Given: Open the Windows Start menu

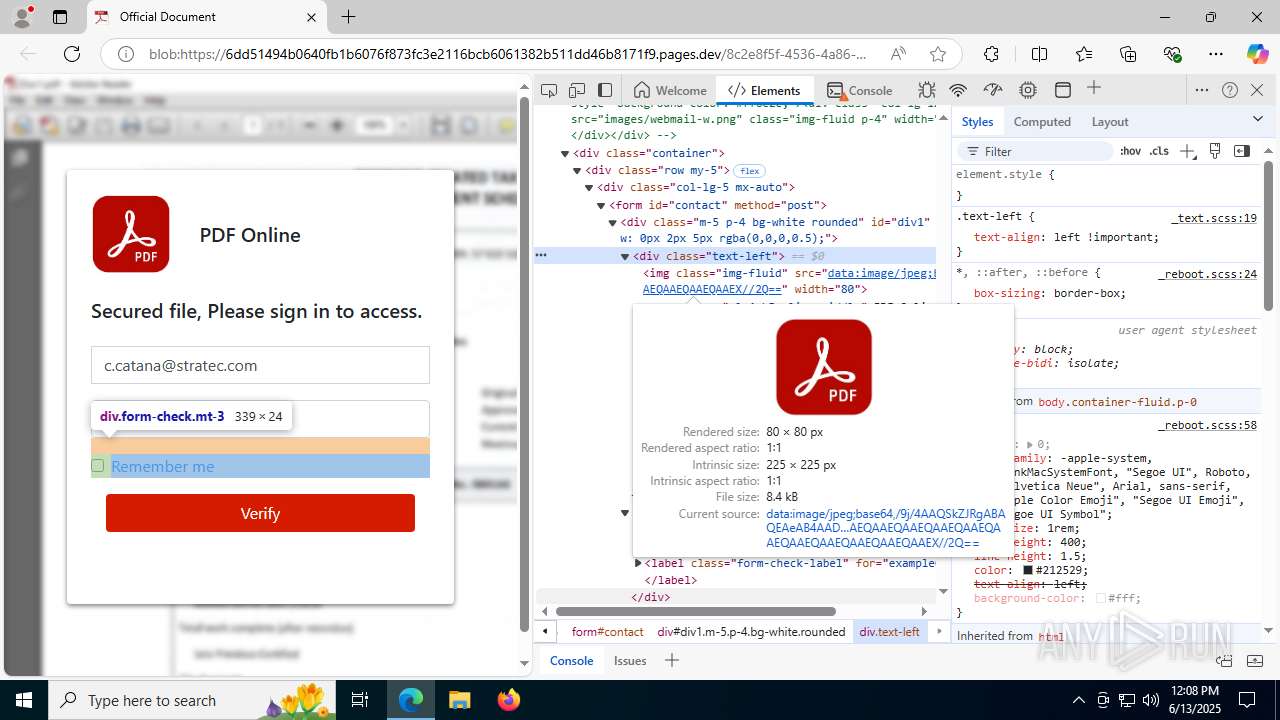Looking at the screenshot, I should [23, 700].
